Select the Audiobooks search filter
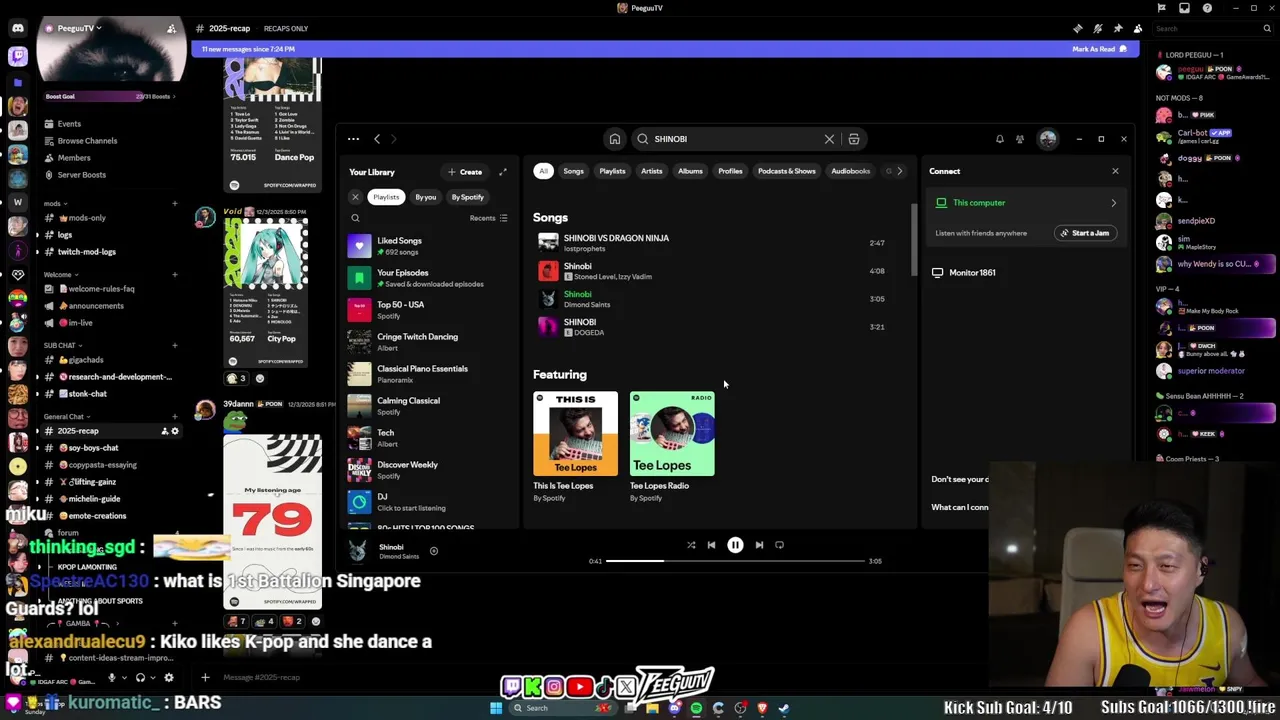 (850, 171)
